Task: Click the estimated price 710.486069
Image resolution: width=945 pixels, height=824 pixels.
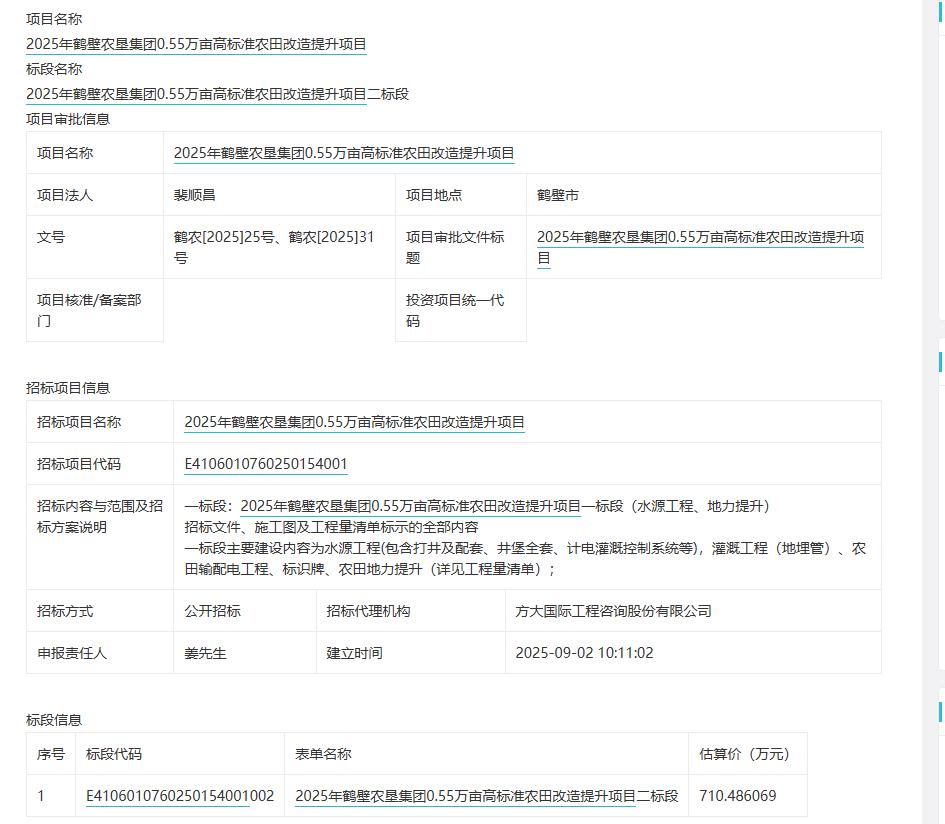Action: (x=738, y=796)
